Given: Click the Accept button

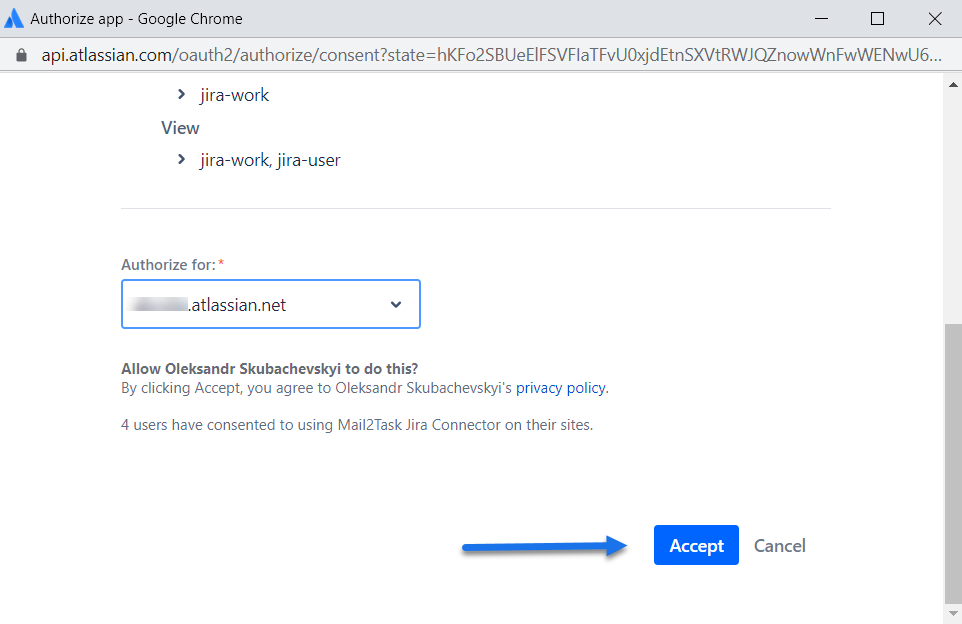Looking at the screenshot, I should pos(696,545).
